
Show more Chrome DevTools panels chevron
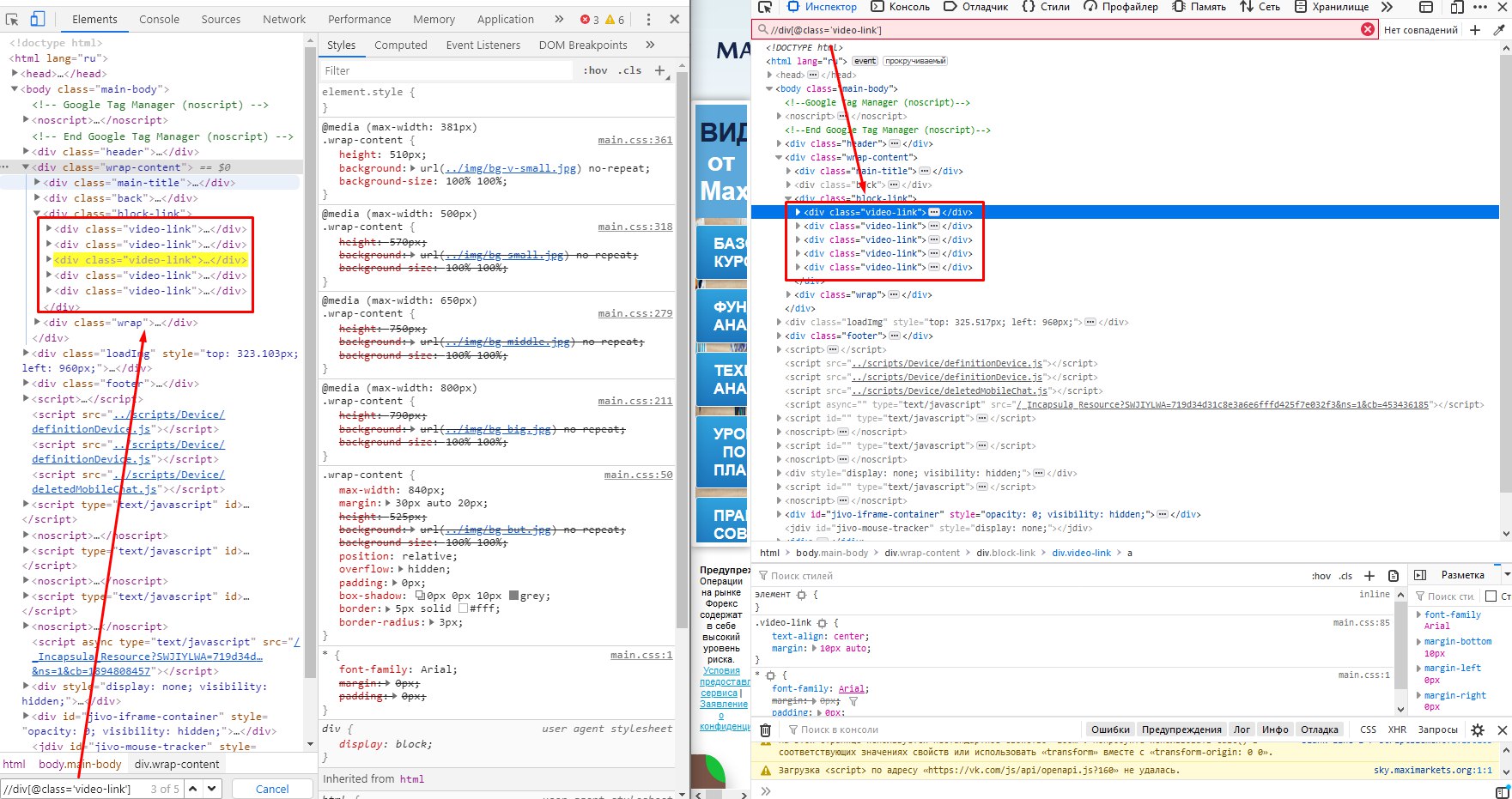(x=559, y=19)
